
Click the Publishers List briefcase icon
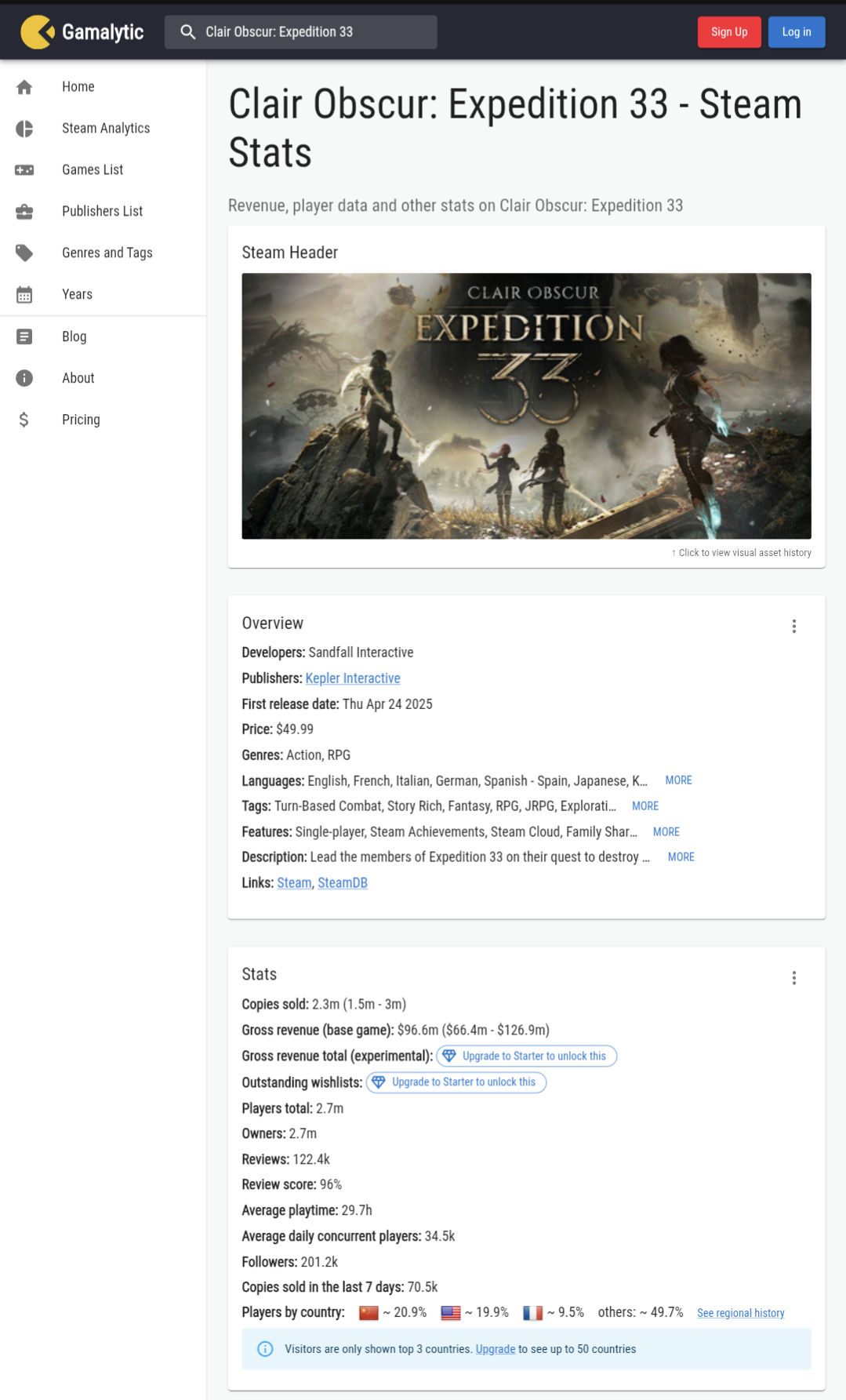pyautogui.click(x=24, y=212)
